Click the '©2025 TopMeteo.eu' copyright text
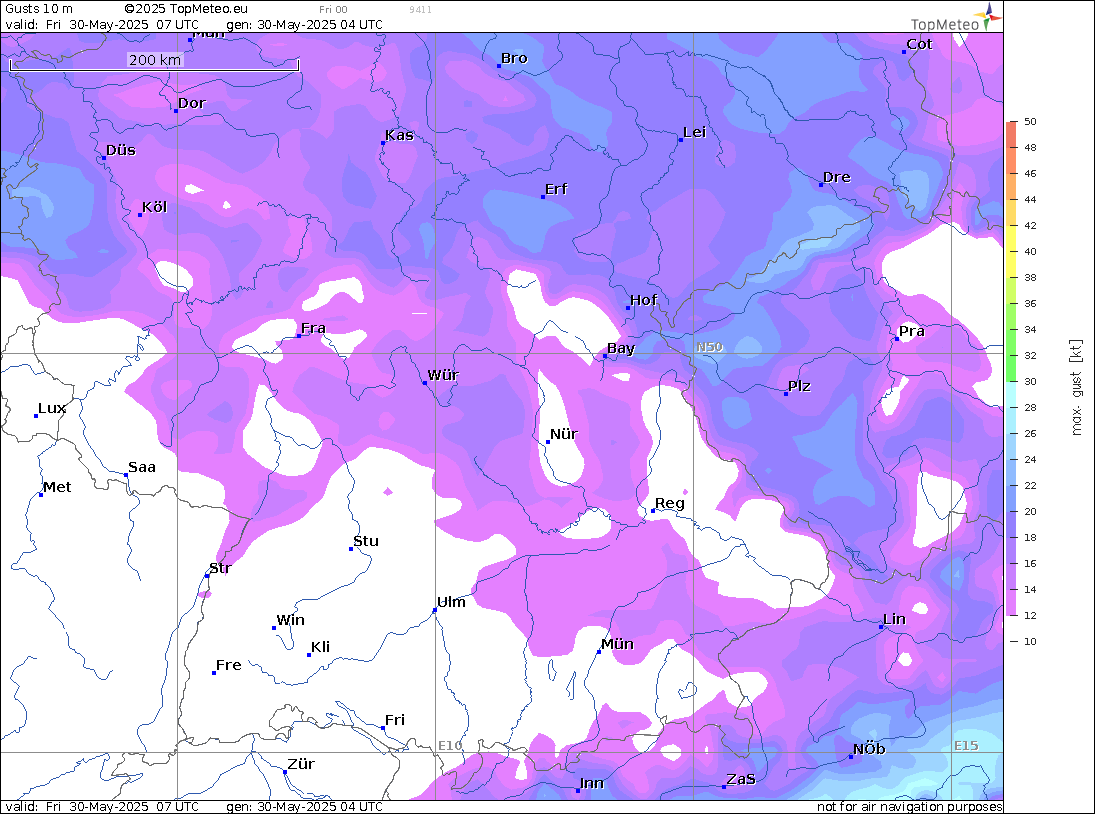 tap(186, 9)
